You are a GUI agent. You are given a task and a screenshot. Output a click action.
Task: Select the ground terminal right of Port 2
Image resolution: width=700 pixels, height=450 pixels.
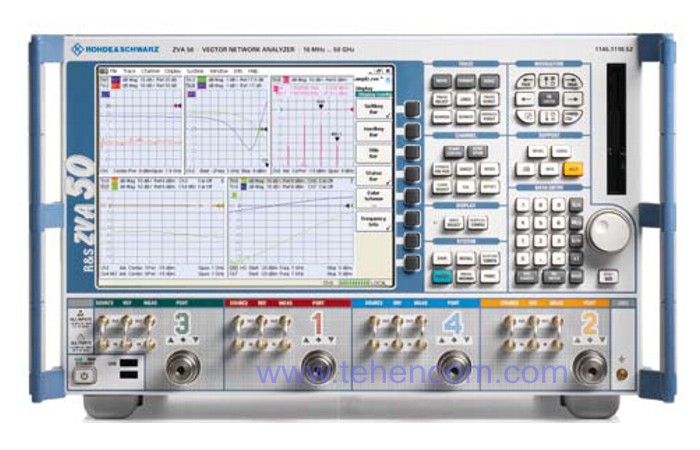(x=621, y=375)
